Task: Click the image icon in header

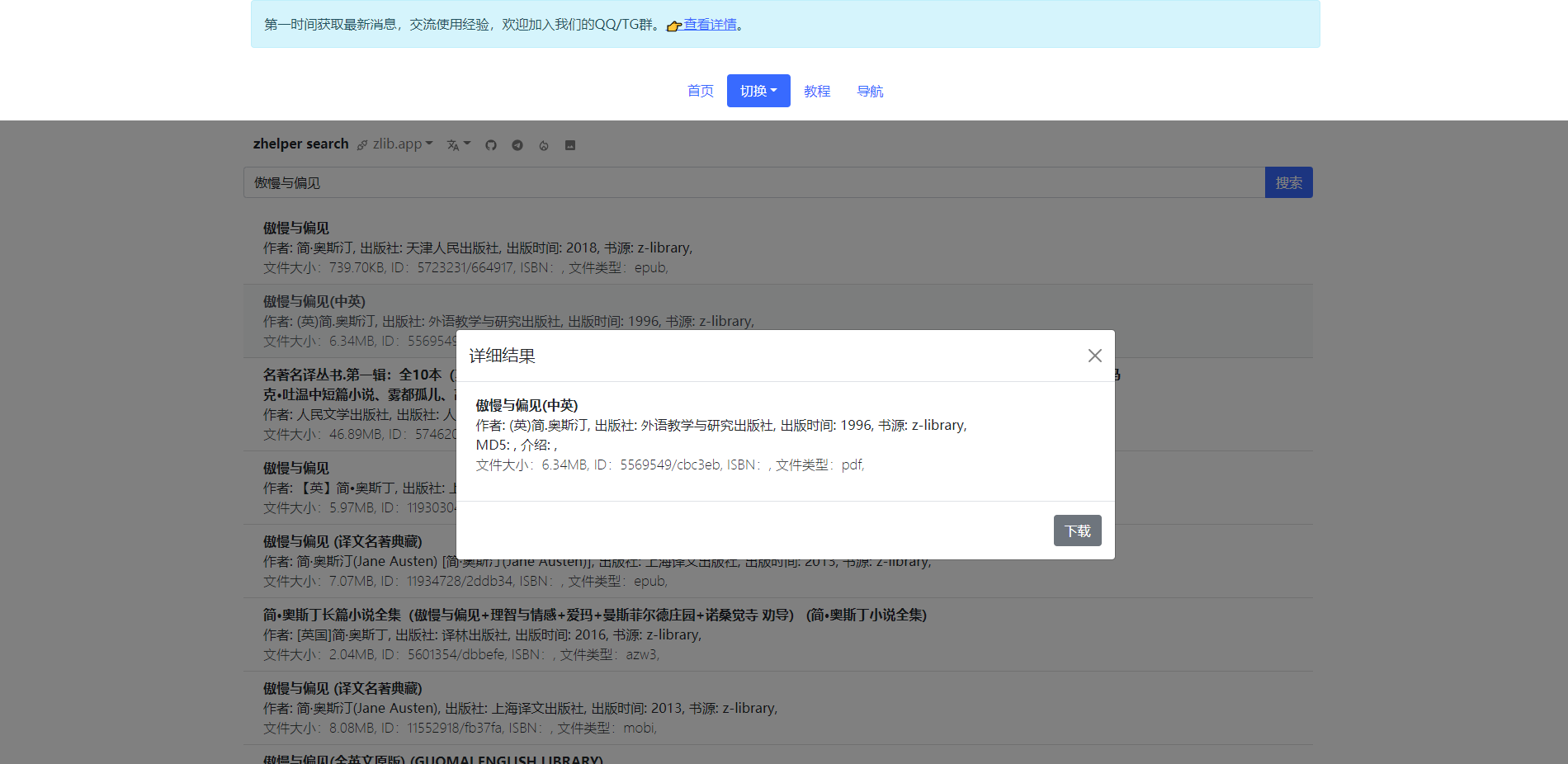Action: (x=570, y=145)
